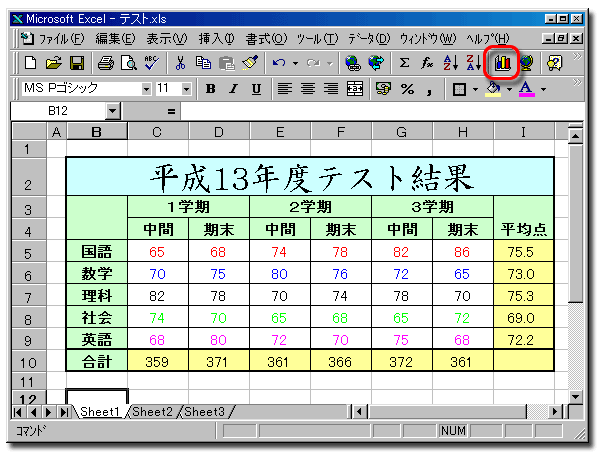The height and width of the screenshot is (456, 600).
Task: Expand the Undo history dropdown
Action: pyautogui.click(x=295, y=63)
